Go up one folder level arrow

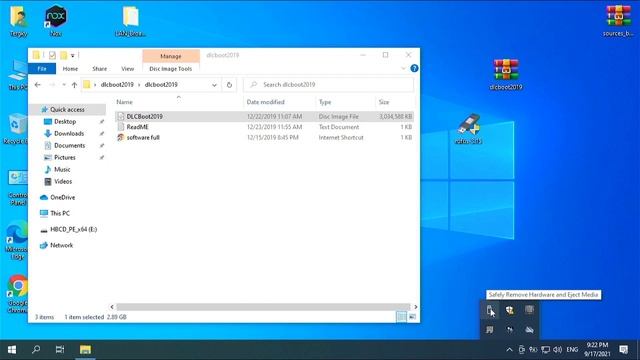[x=74, y=85]
